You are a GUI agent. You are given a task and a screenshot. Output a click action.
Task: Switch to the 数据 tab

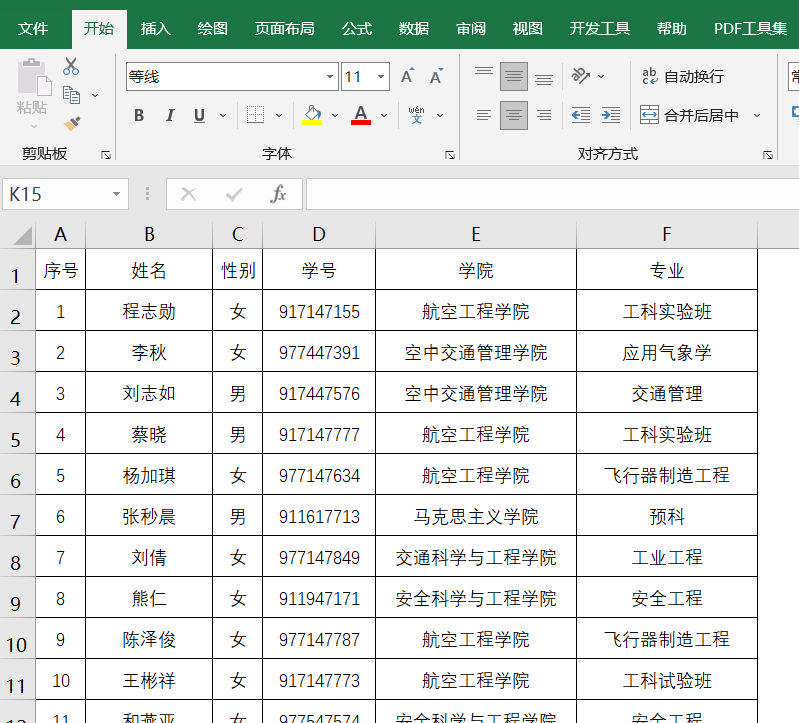coord(414,29)
